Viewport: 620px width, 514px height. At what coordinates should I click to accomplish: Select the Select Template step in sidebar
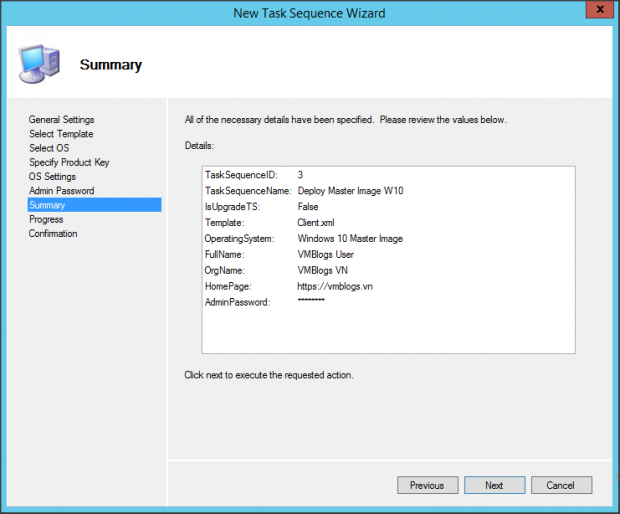[61, 134]
